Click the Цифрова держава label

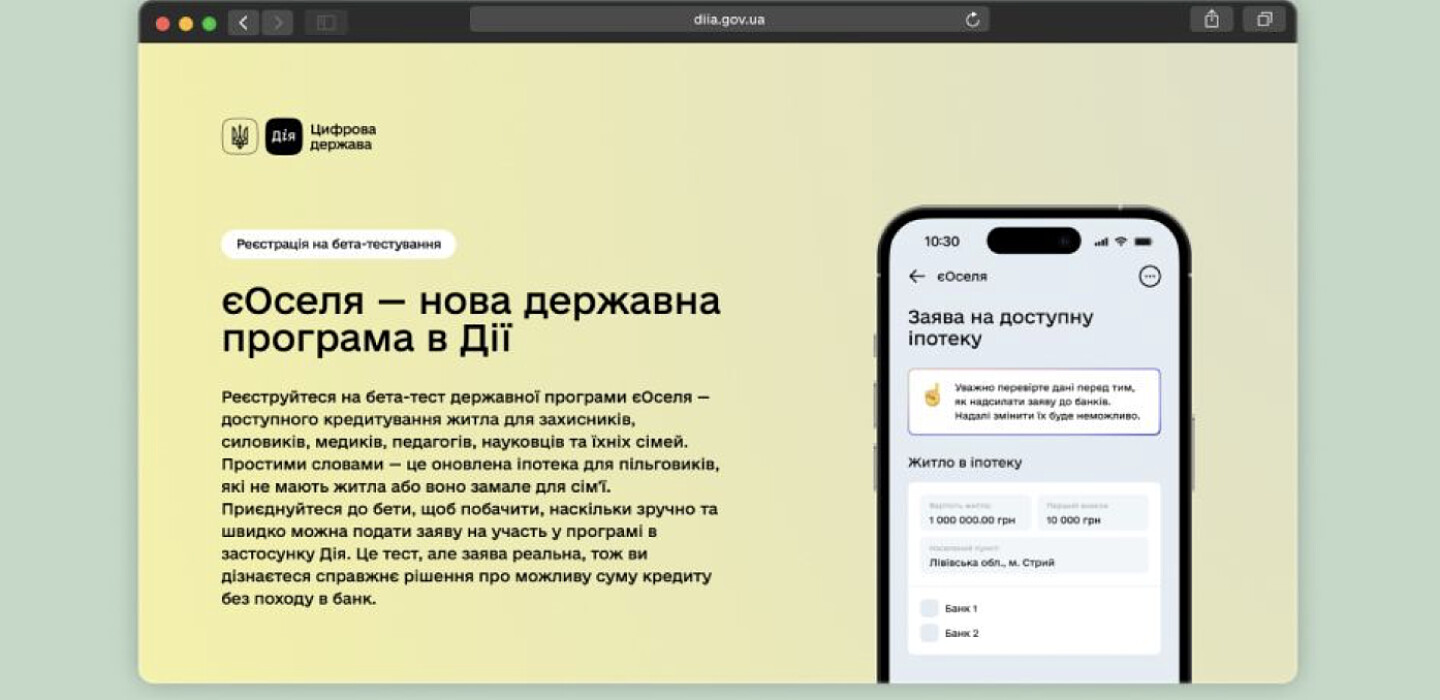point(343,137)
